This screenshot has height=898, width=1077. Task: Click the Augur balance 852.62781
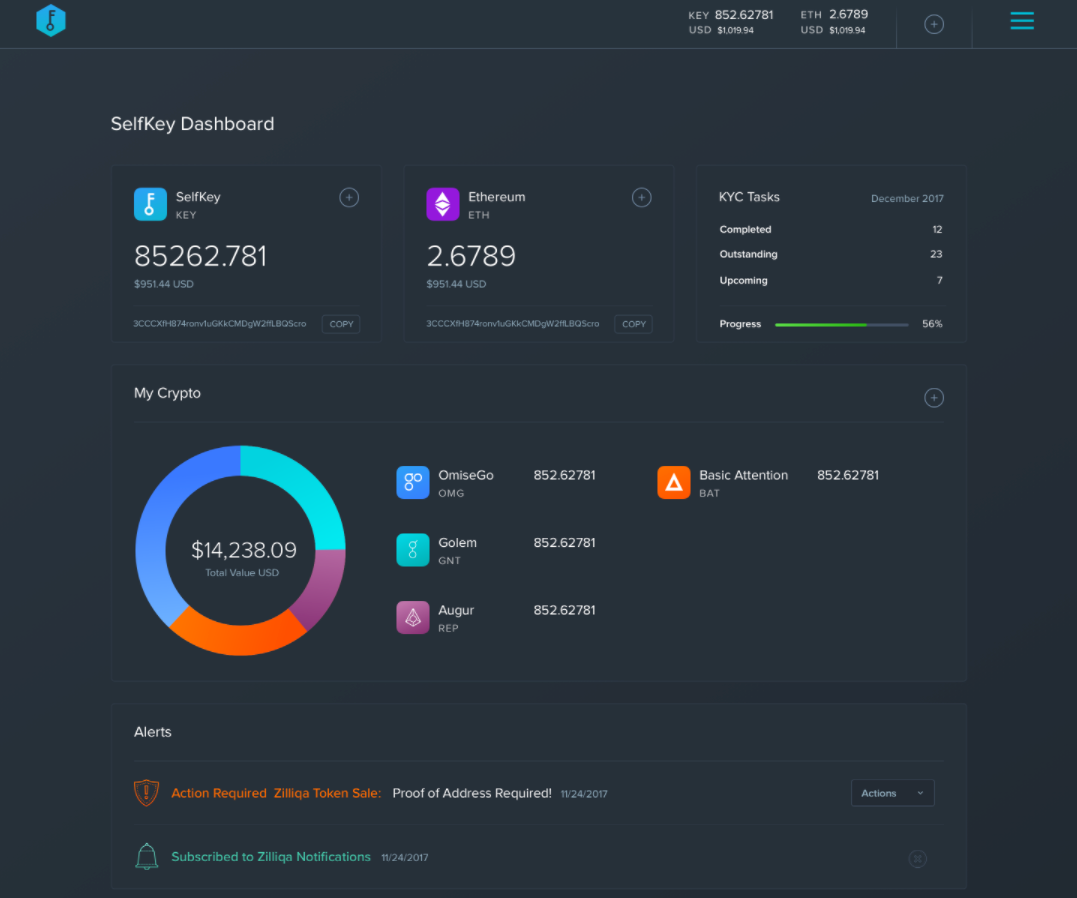click(x=565, y=610)
